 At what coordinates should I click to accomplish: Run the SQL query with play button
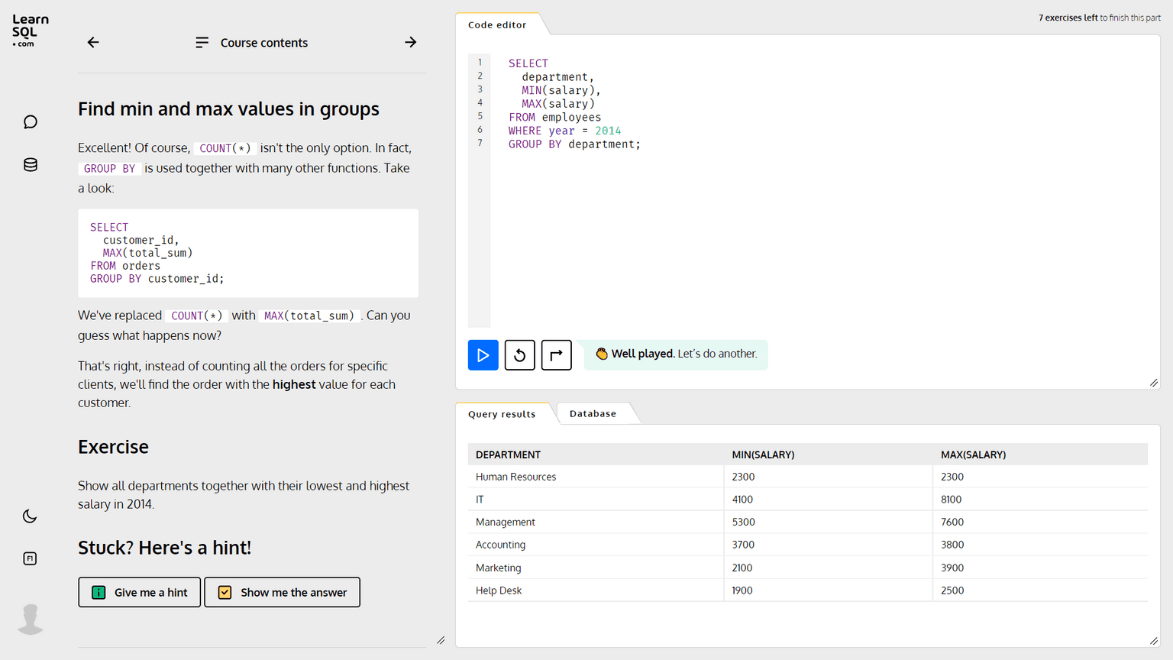pos(483,355)
